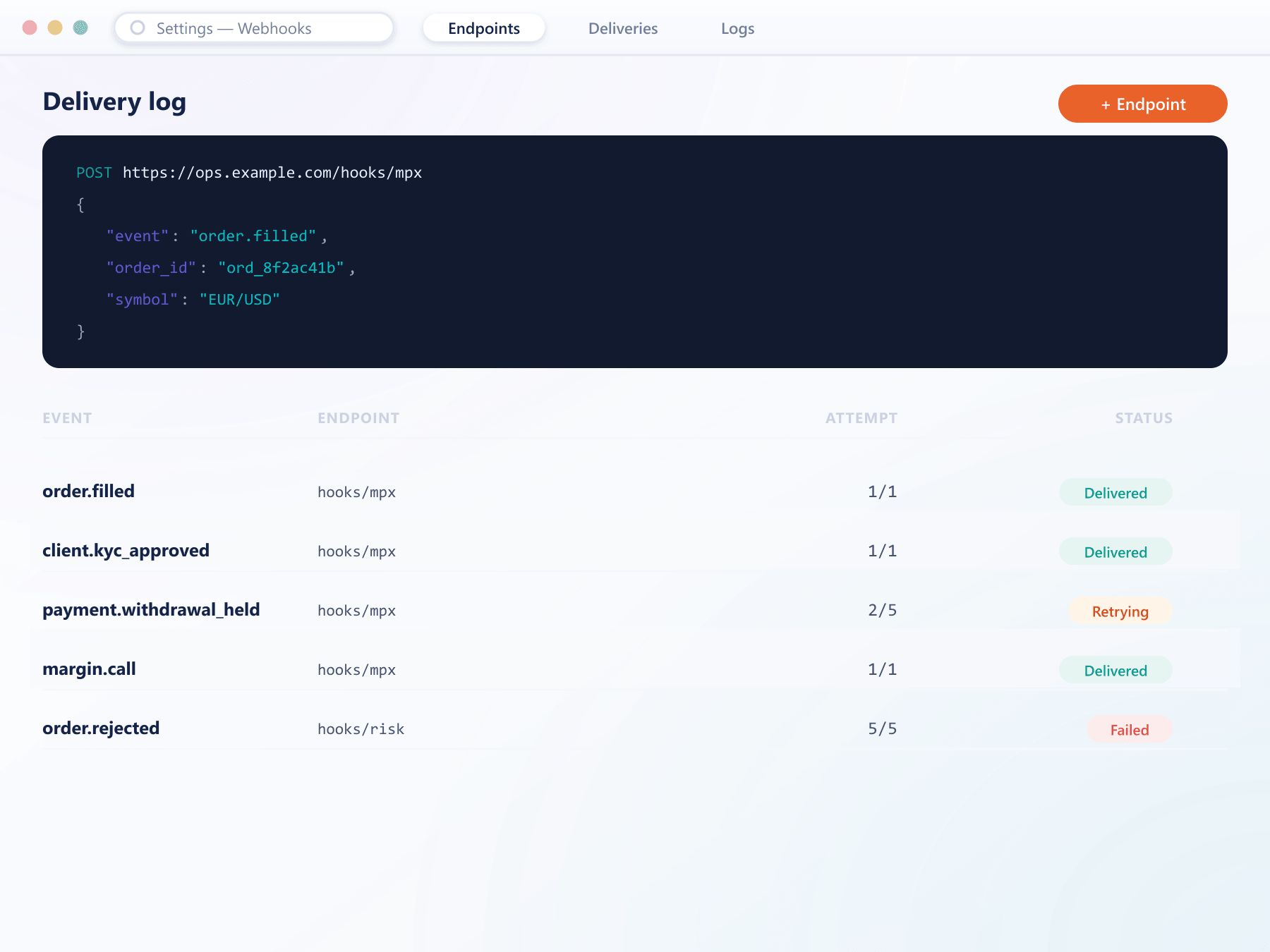
Task: Click the STATUS column header
Action: click(x=1144, y=418)
